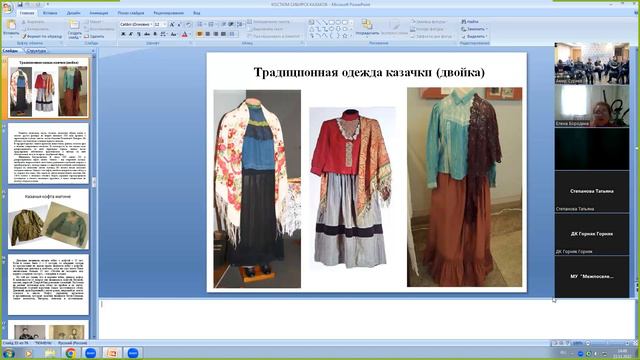Open the Design (Дизайн) ribbon tab
The image size is (640, 360).
tap(73, 13)
